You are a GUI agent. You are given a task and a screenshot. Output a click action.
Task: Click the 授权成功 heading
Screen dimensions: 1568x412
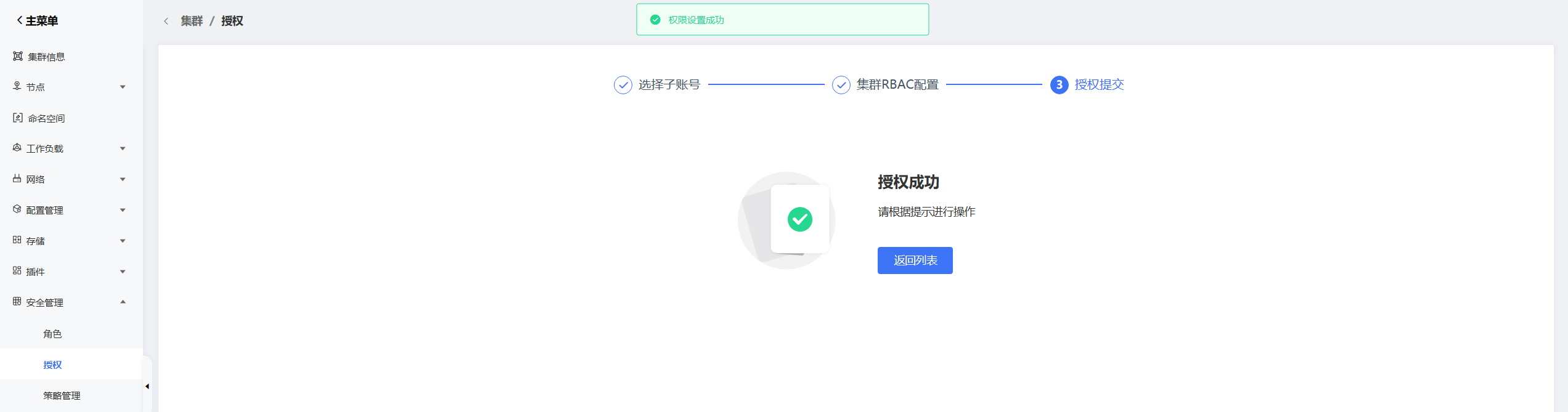click(909, 182)
